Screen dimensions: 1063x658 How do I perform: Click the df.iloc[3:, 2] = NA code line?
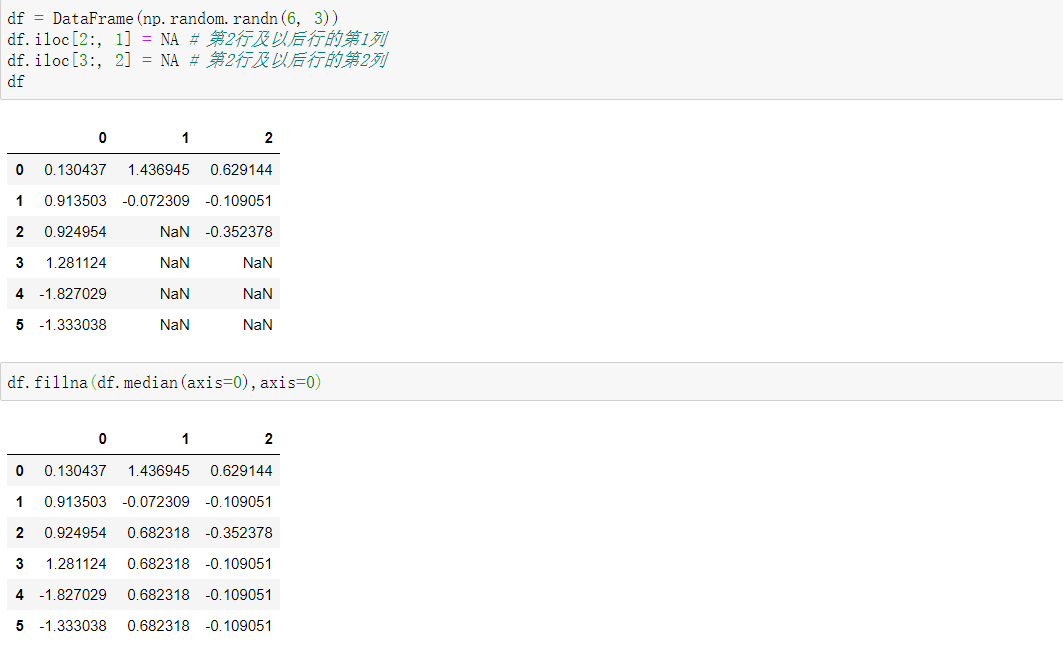[197, 60]
